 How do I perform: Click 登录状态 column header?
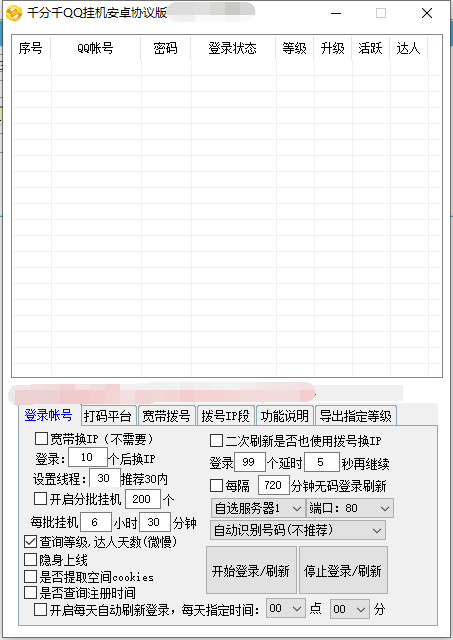click(x=233, y=48)
